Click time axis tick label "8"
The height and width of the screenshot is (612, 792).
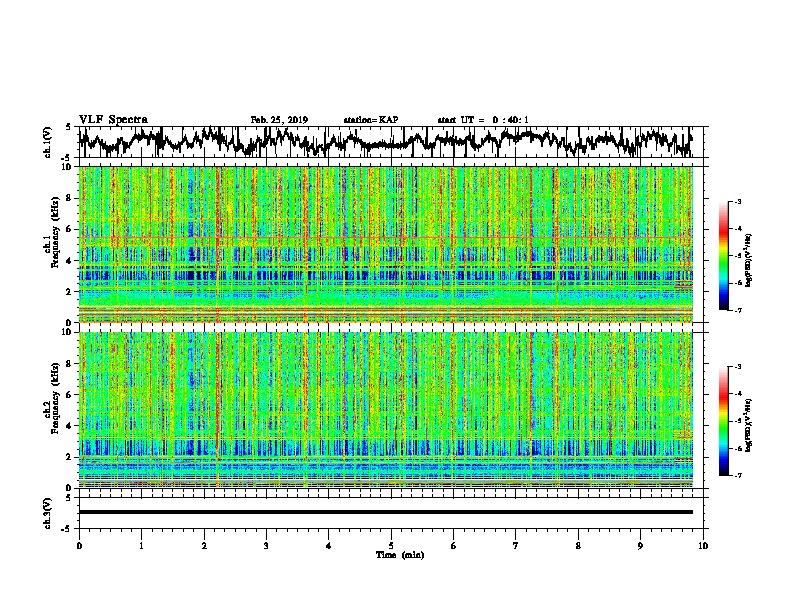(x=578, y=546)
